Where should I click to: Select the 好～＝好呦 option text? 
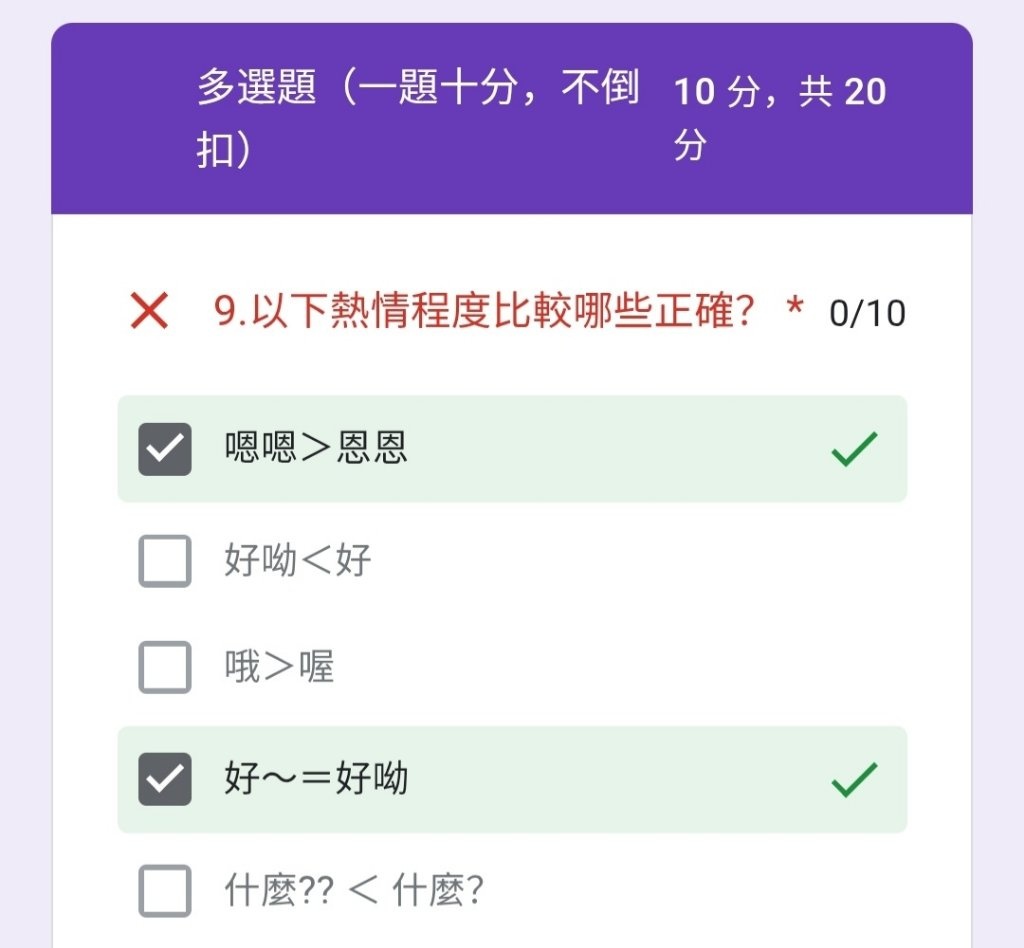pos(316,778)
